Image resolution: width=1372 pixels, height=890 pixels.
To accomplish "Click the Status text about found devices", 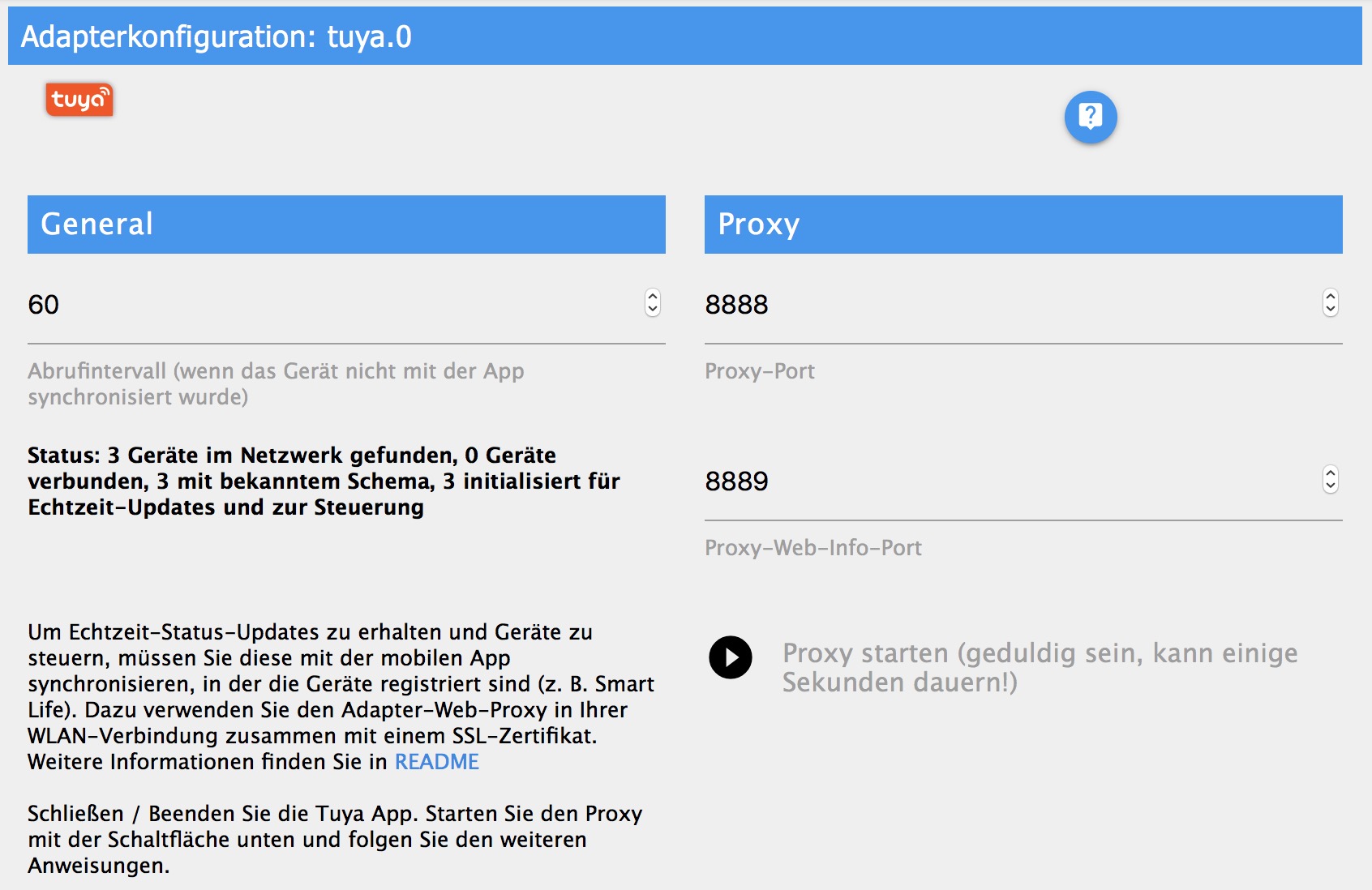I will (x=324, y=481).
